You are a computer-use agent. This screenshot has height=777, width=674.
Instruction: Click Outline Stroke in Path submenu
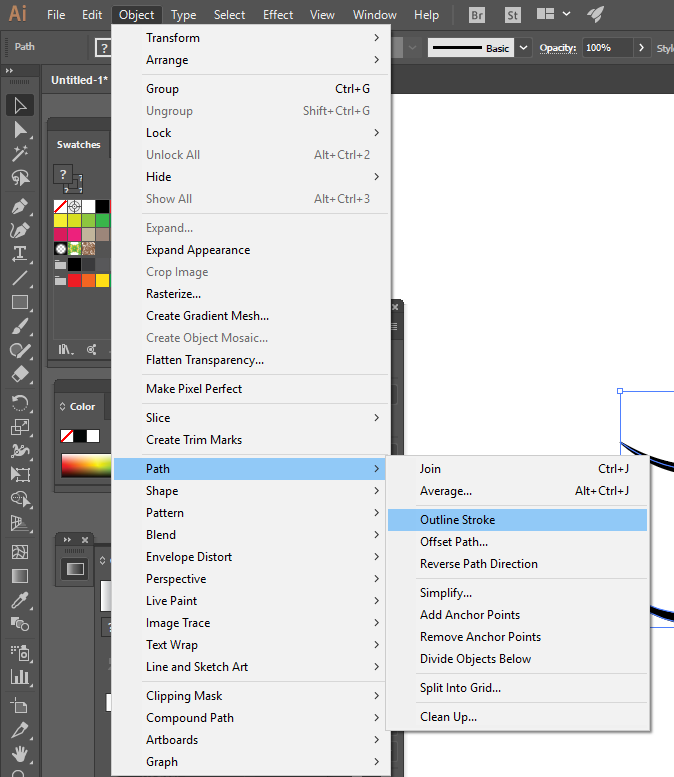coord(517,520)
